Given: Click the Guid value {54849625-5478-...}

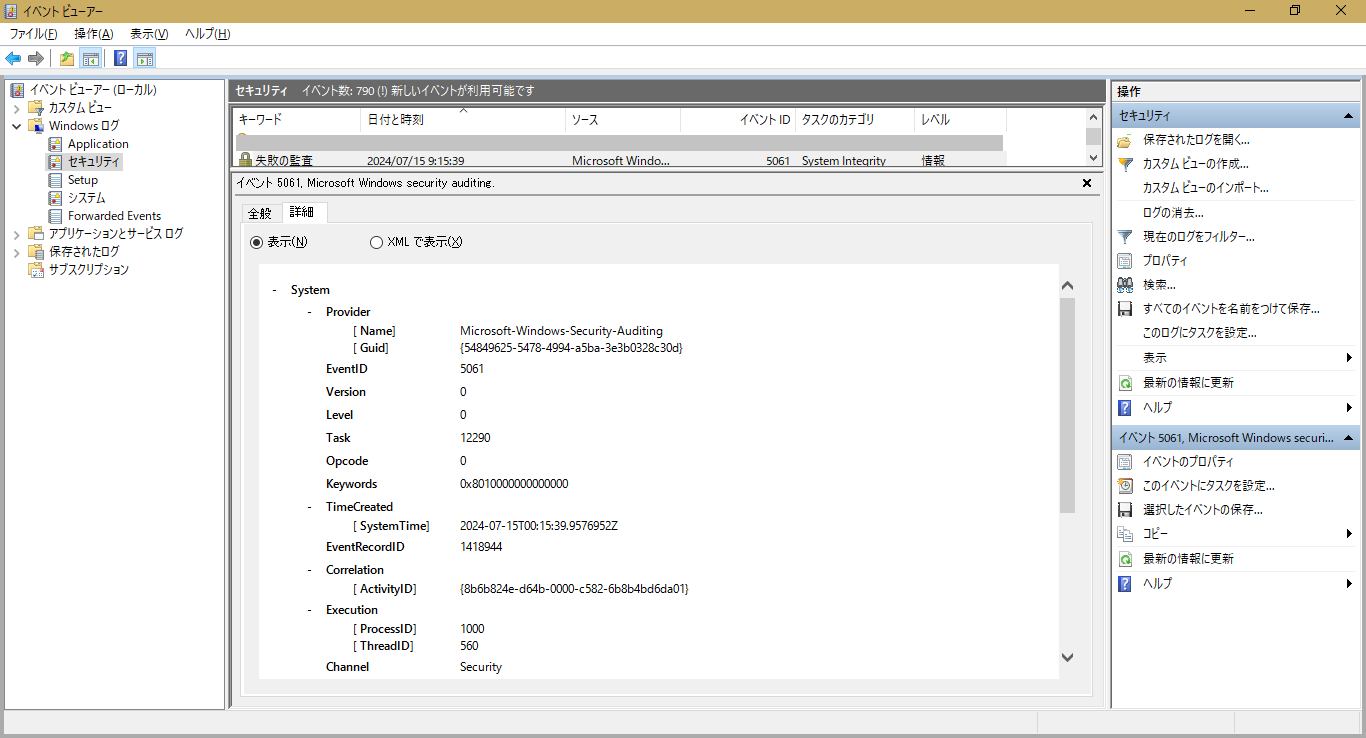Looking at the screenshot, I should coord(571,348).
